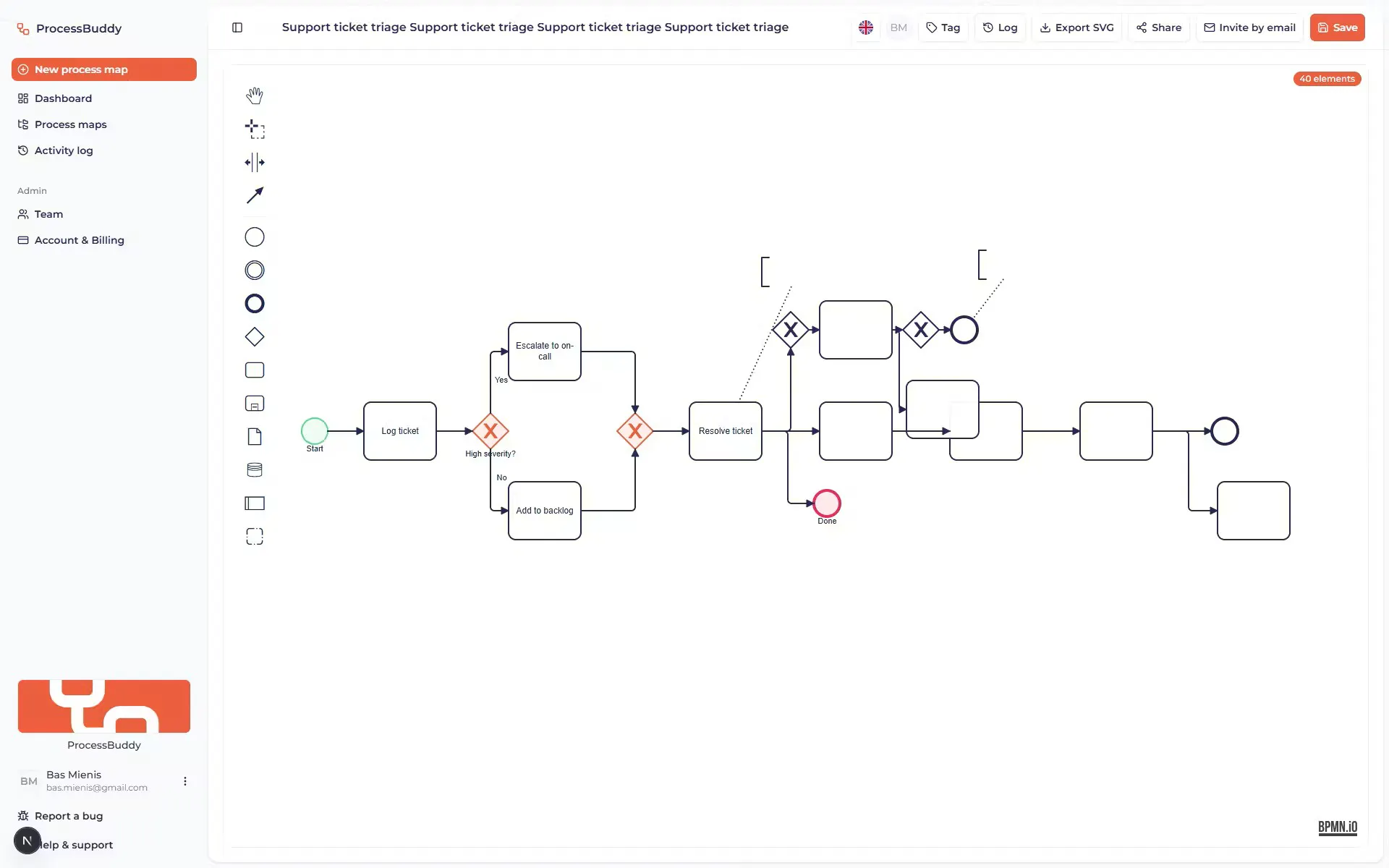Screen dimensions: 1389x868
Task: Open user menu three-dot icon
Action: click(x=185, y=781)
